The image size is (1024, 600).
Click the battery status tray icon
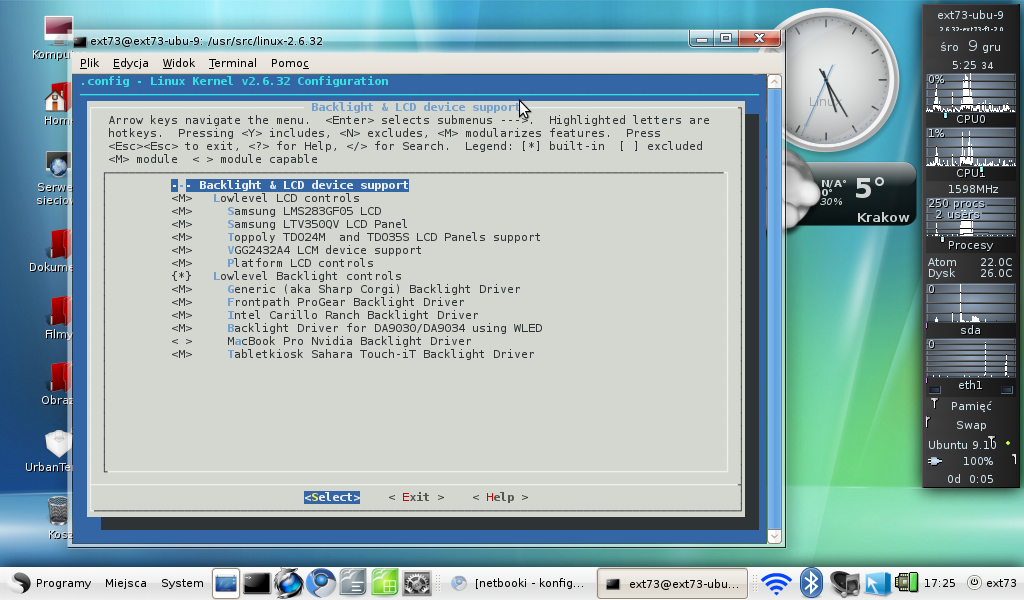906,582
